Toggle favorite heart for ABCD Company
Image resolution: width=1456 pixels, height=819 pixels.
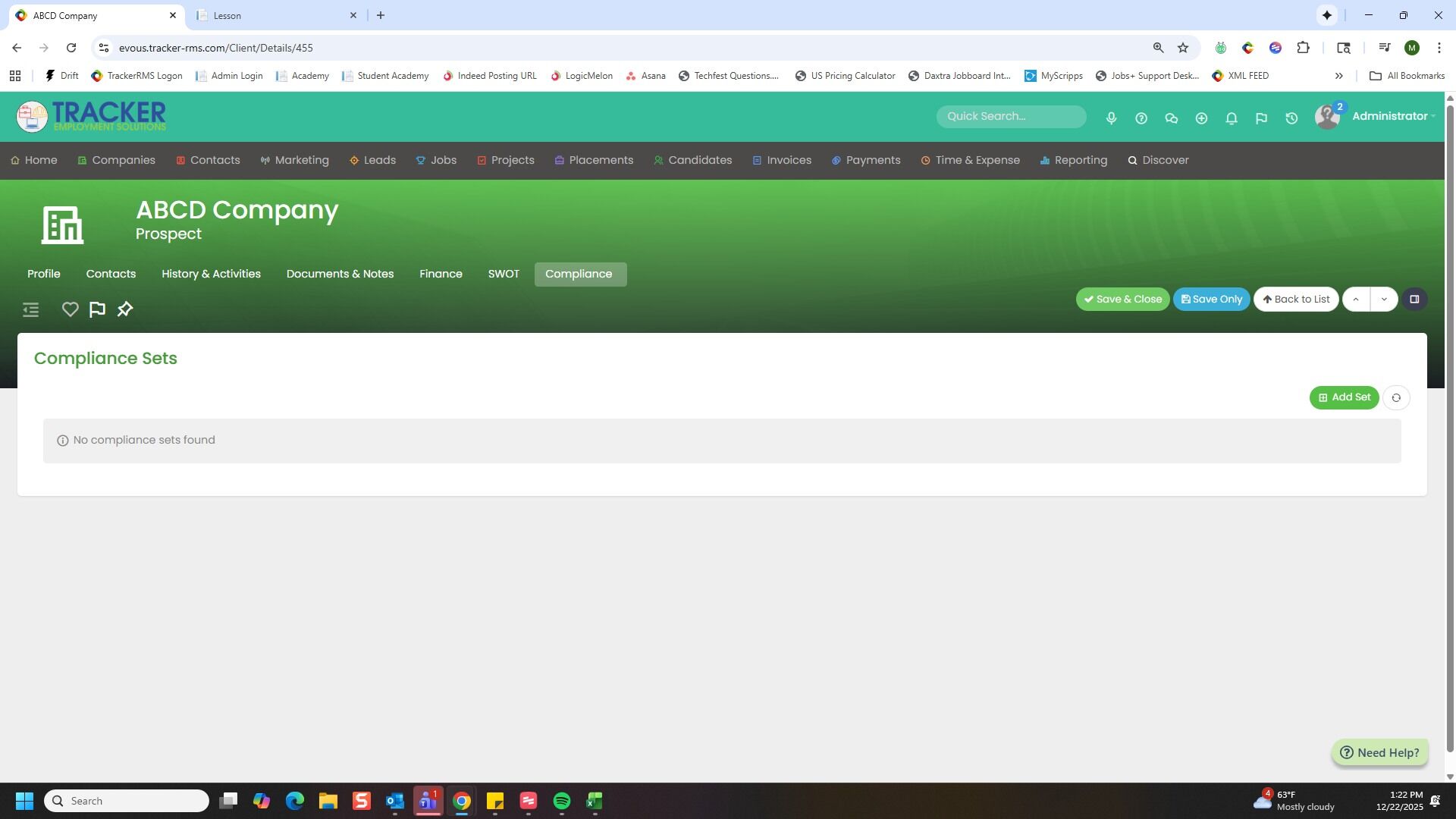coord(70,309)
